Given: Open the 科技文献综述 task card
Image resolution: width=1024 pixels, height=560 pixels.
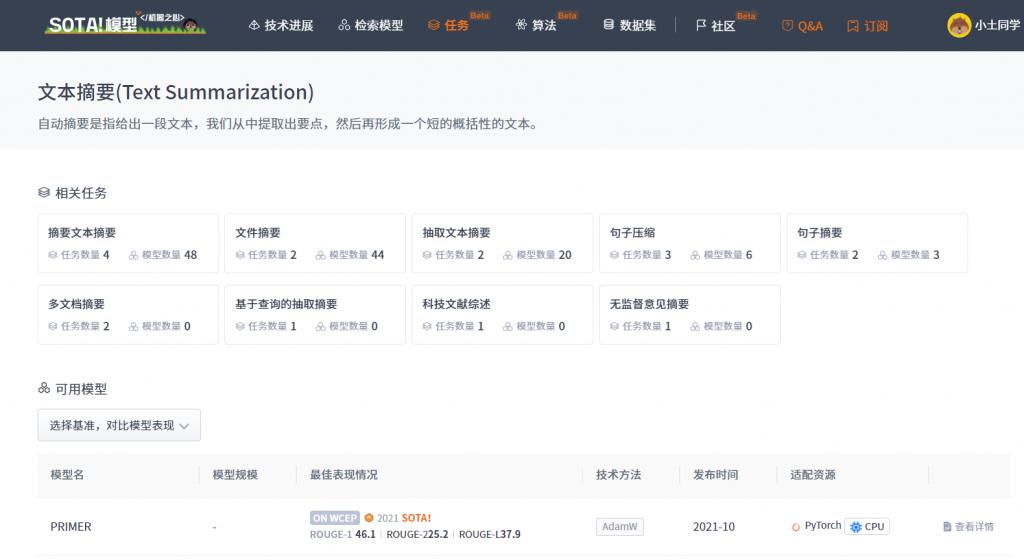Looking at the screenshot, I should pos(502,315).
